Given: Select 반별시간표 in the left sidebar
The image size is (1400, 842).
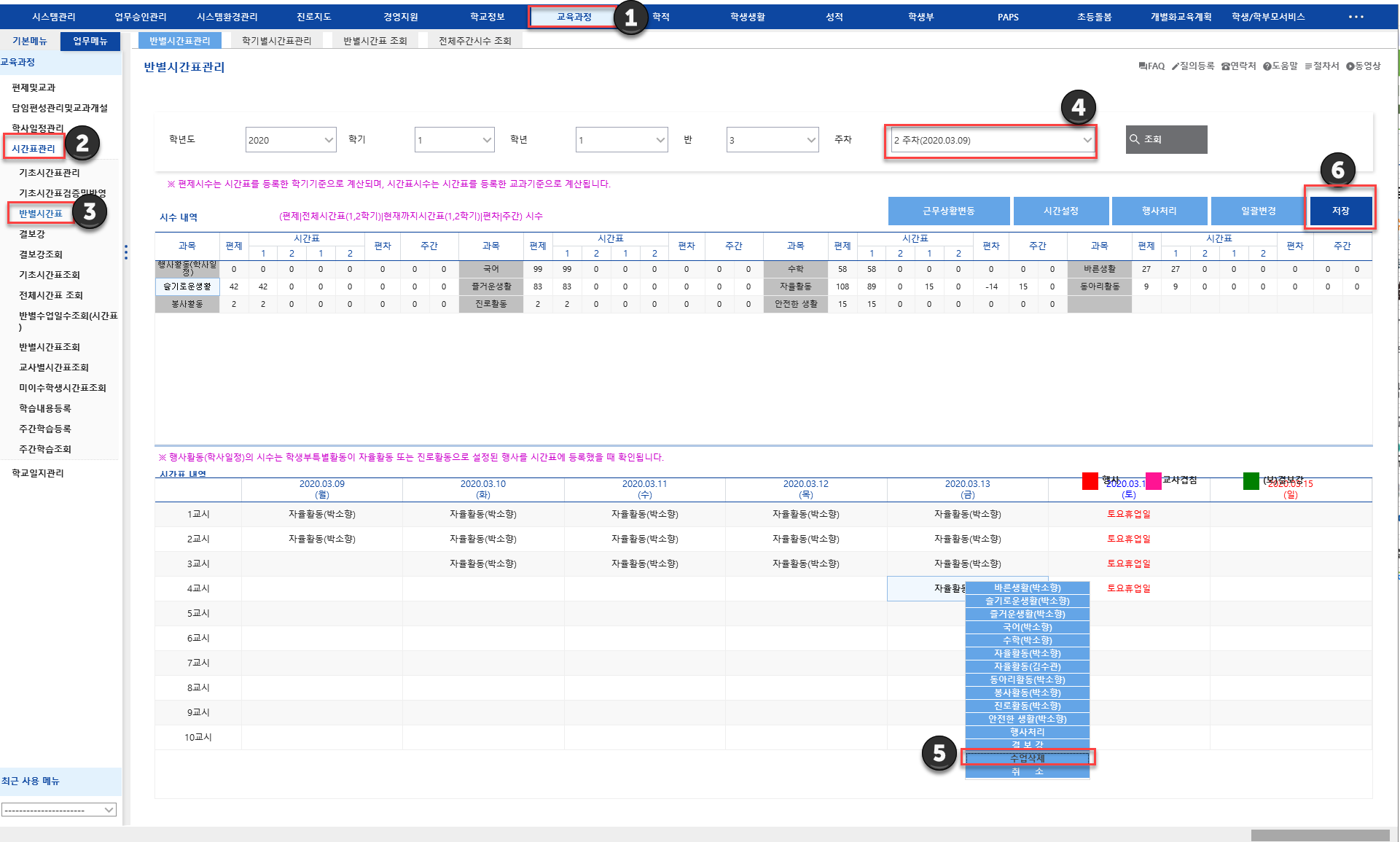Looking at the screenshot, I should point(41,214).
